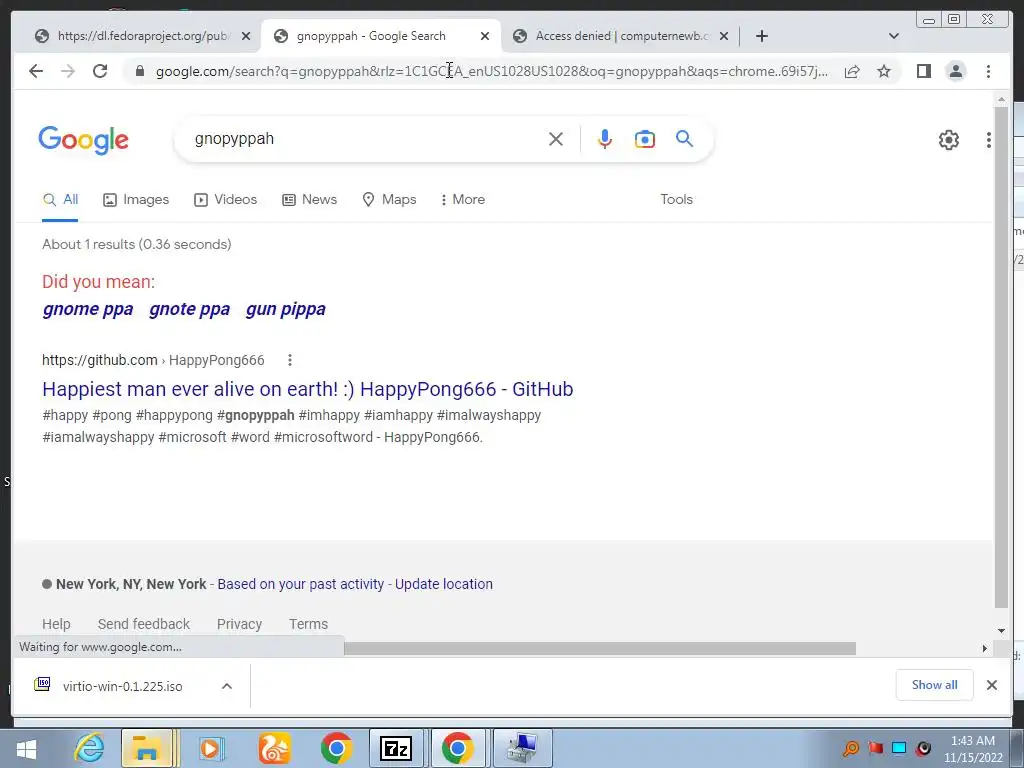Show Maps results

(389, 200)
